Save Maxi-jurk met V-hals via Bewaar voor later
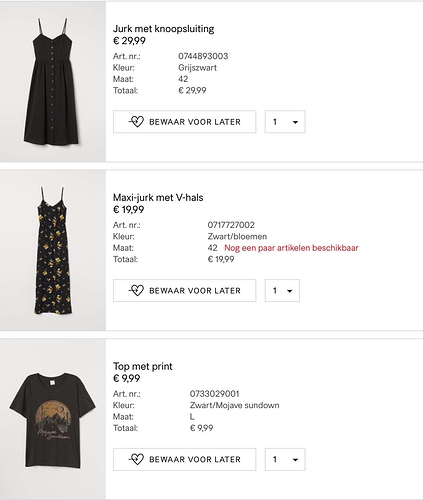 [x=185, y=290]
